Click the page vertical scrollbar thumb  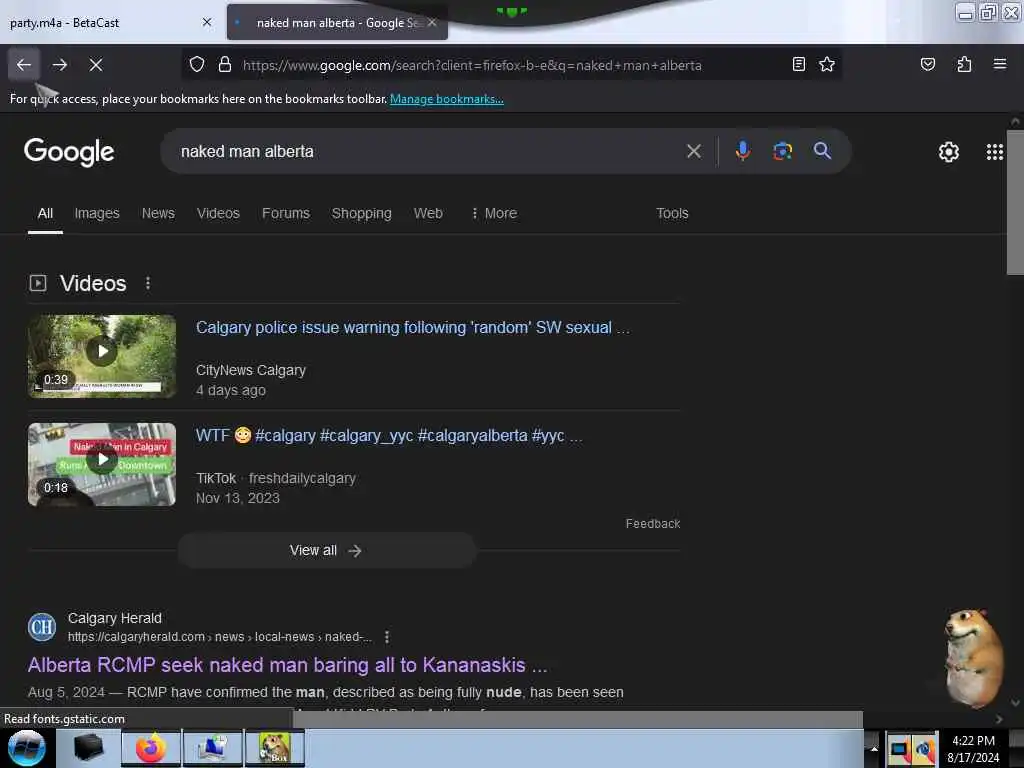click(x=1015, y=202)
